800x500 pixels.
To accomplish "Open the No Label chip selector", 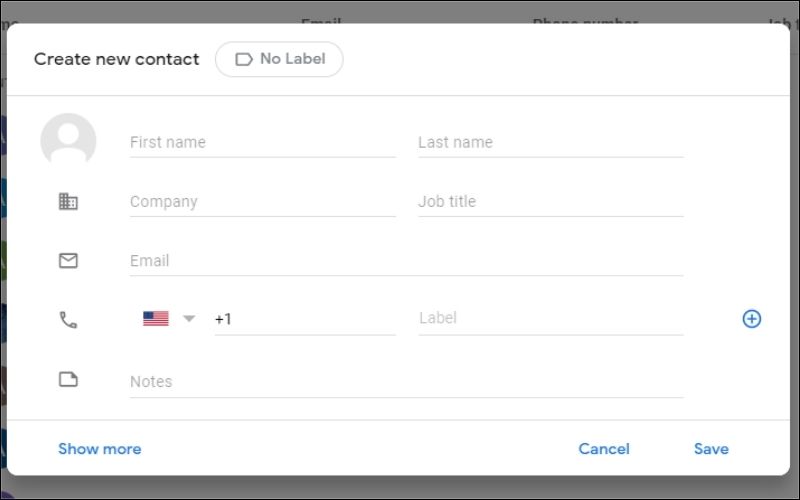I will coord(279,59).
